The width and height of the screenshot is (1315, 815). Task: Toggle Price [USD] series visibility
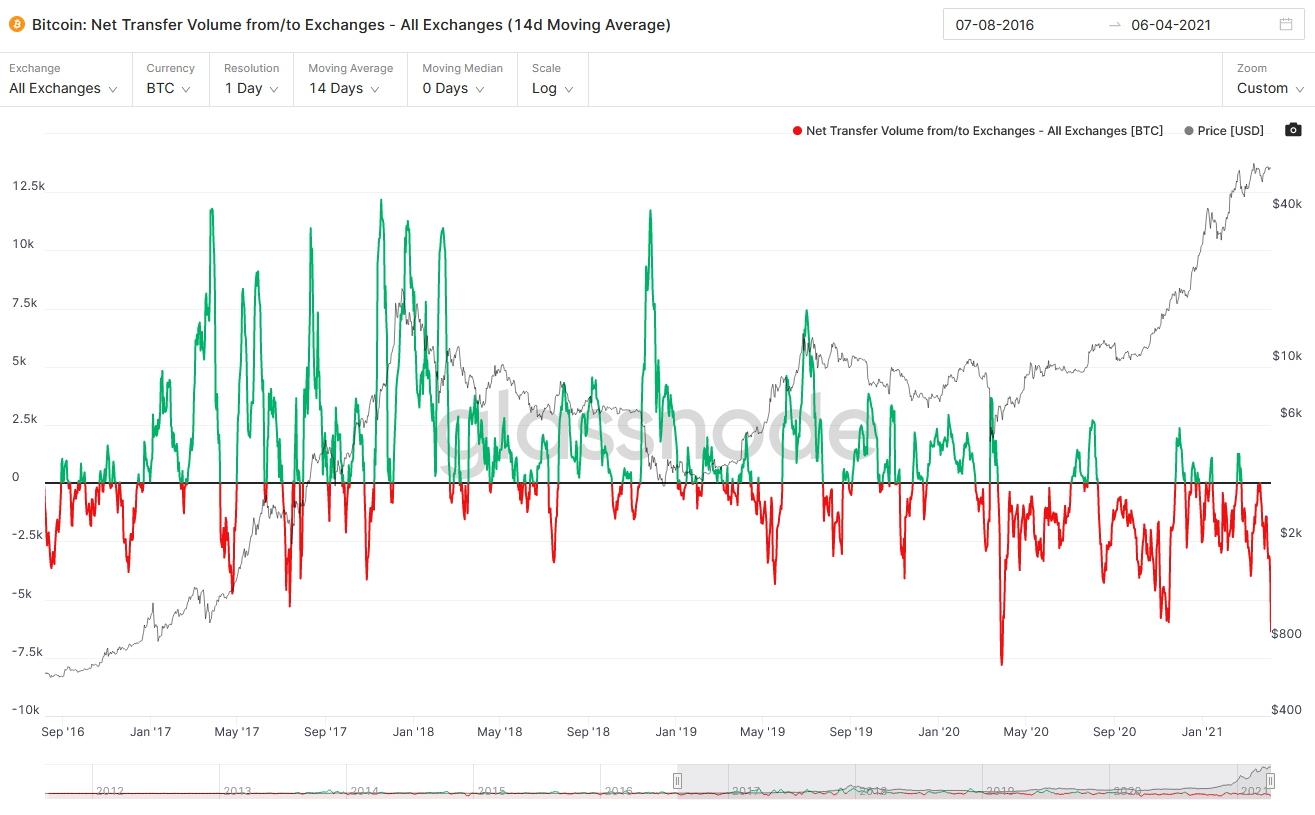point(1230,131)
